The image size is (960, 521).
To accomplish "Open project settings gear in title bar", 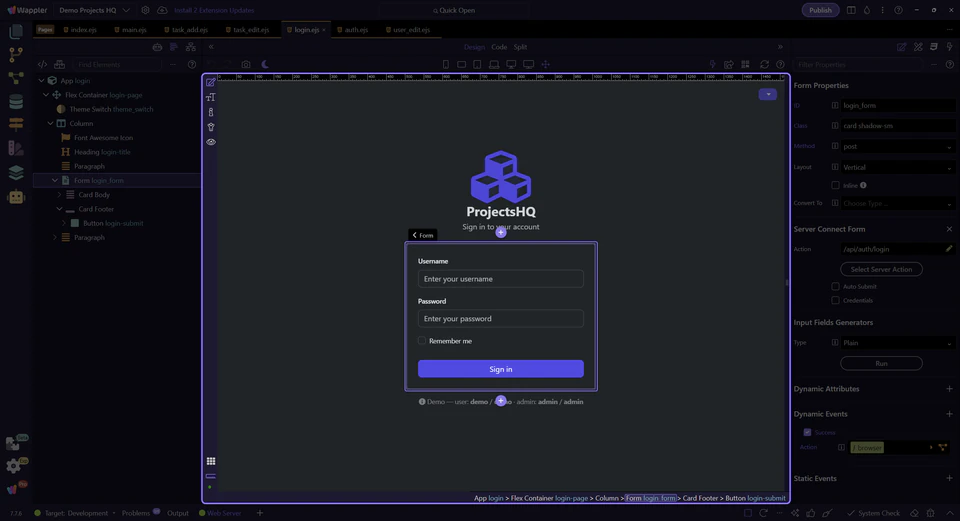I will coord(145,10).
